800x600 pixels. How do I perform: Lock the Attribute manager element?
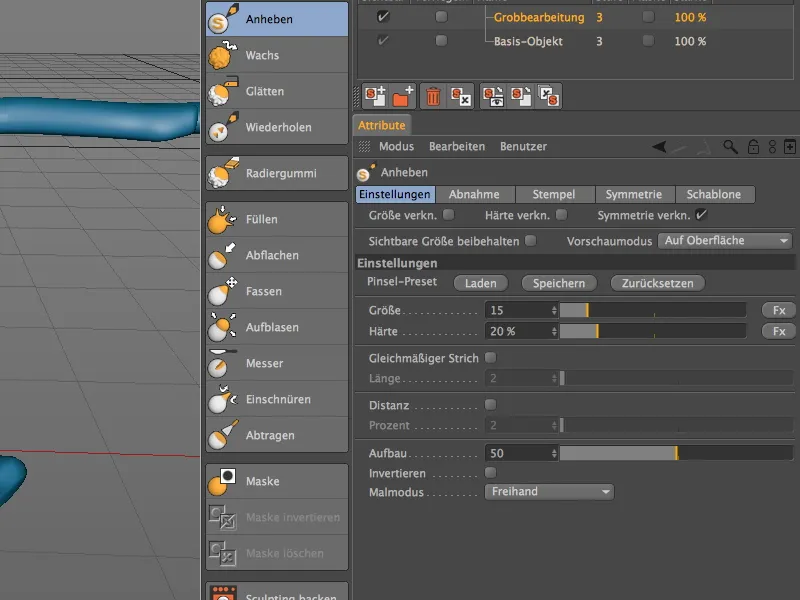(753, 147)
